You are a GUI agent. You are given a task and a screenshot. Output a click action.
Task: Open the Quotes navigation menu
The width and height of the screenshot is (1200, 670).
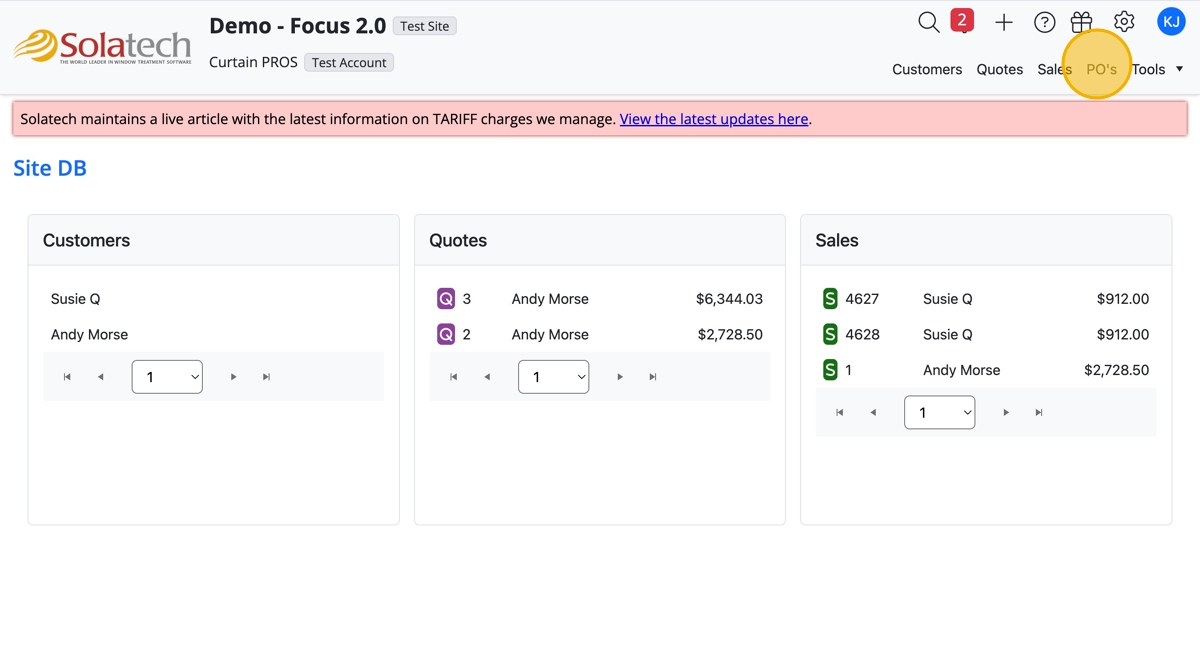coord(999,69)
